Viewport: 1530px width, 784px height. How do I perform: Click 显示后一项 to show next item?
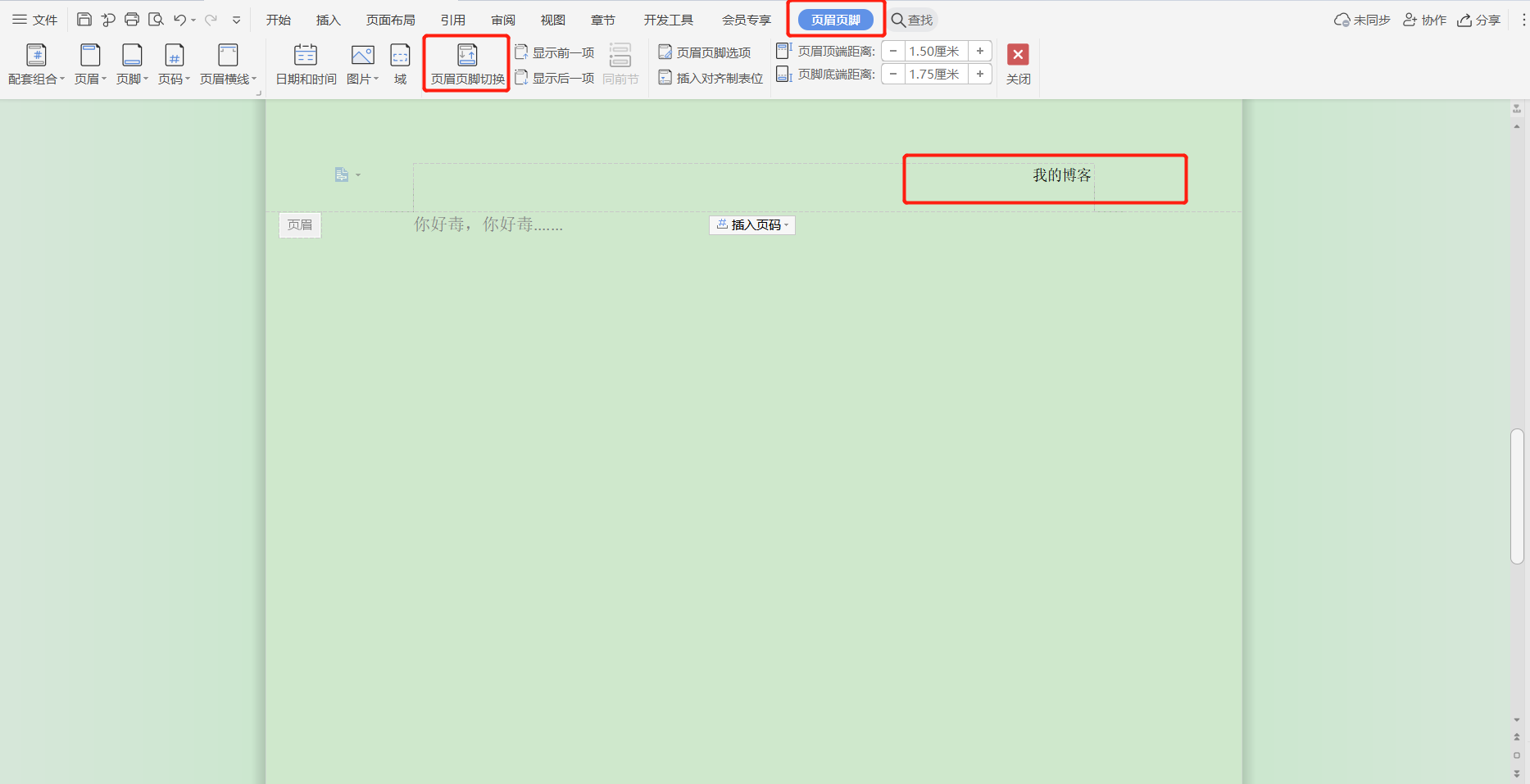click(x=556, y=78)
